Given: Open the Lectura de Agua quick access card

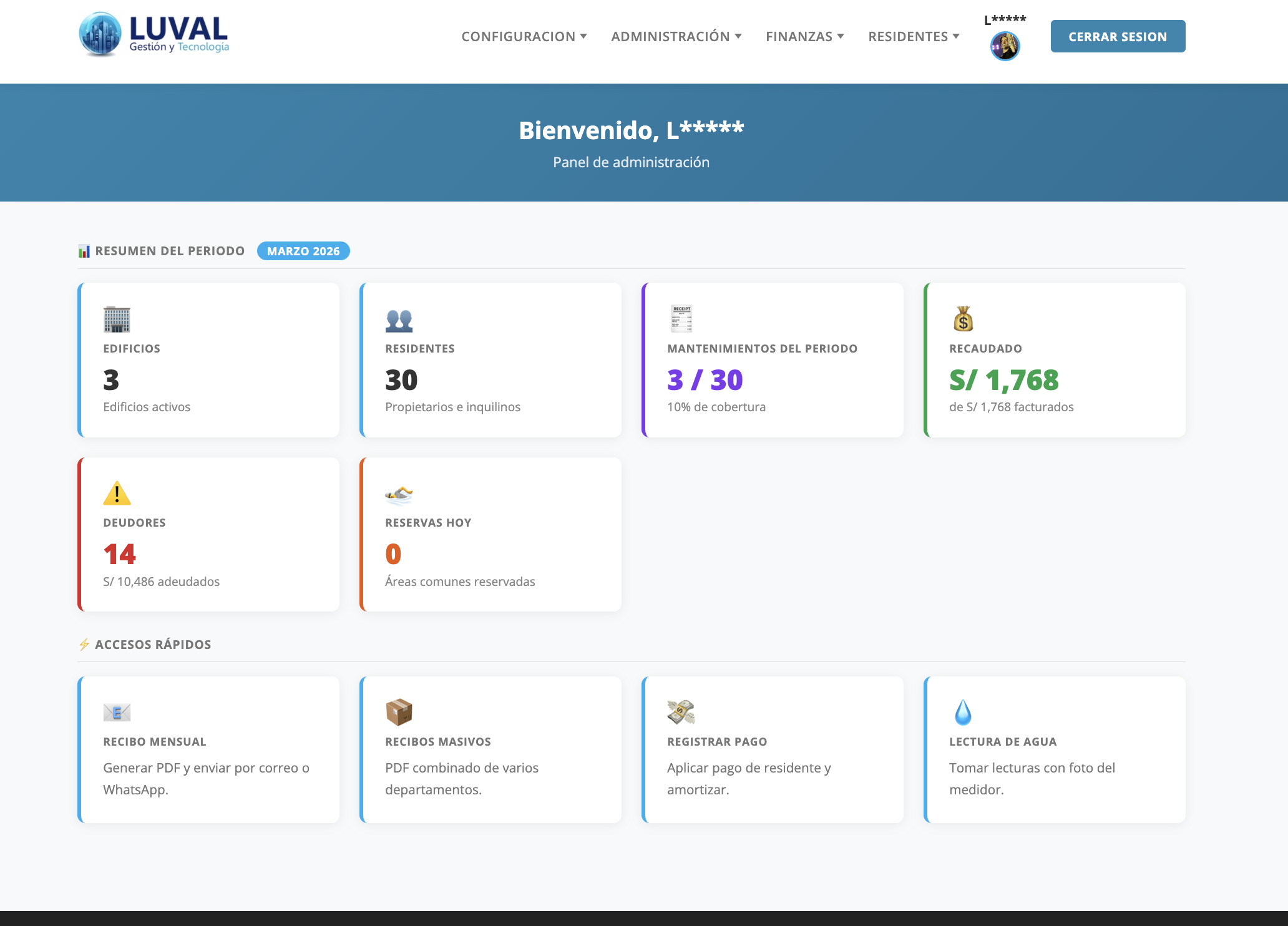Looking at the screenshot, I should tap(1055, 749).
